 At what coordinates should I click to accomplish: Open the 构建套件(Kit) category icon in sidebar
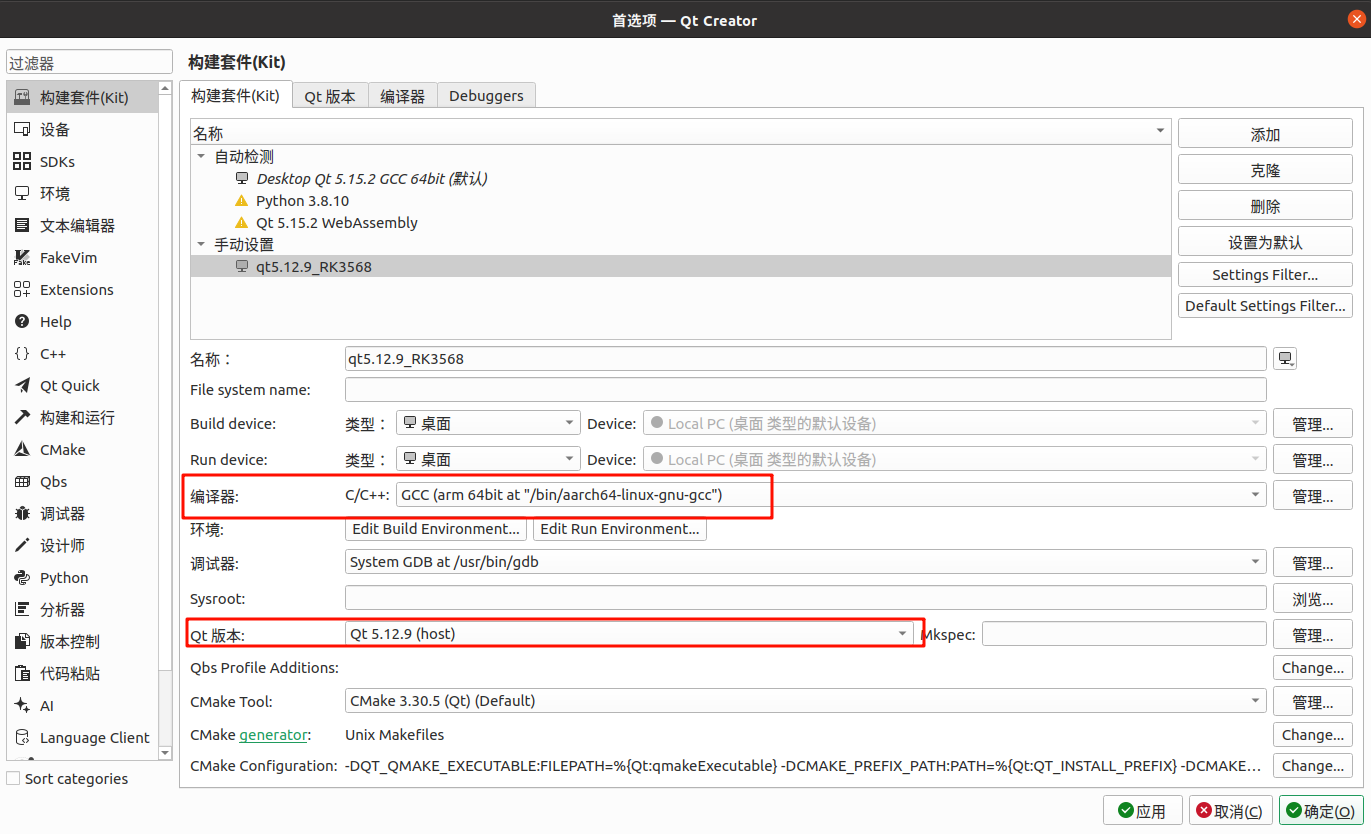point(21,97)
